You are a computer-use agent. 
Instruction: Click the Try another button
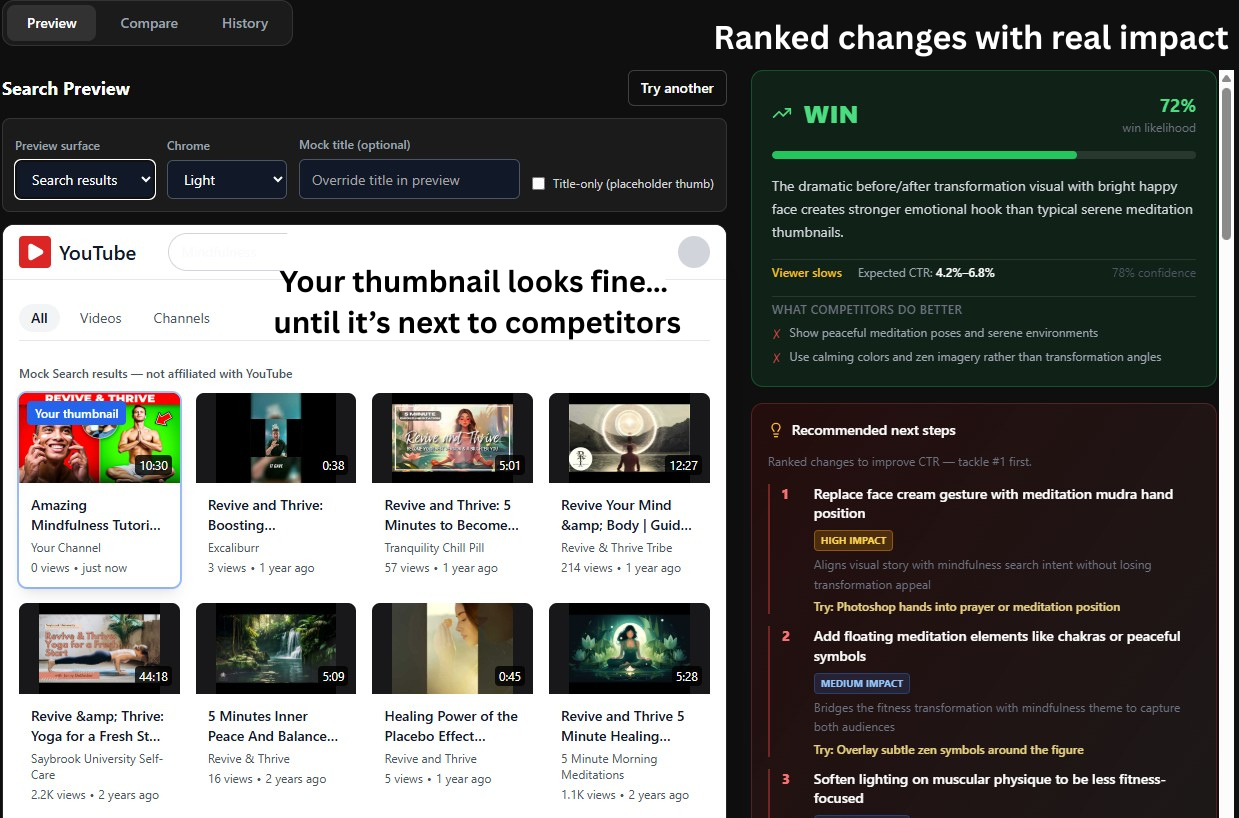click(x=677, y=88)
